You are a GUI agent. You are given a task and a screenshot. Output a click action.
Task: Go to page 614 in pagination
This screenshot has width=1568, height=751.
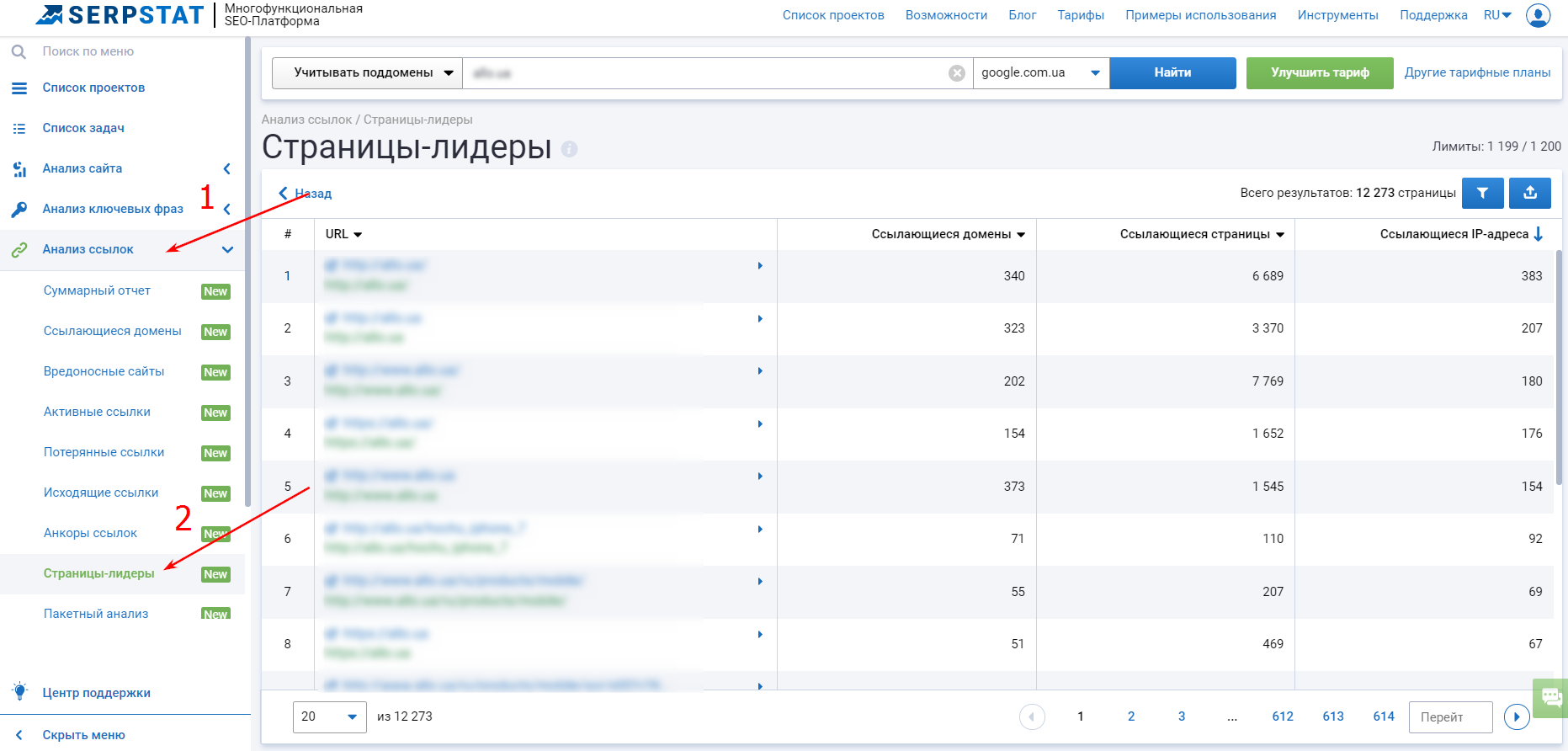[x=1384, y=716]
